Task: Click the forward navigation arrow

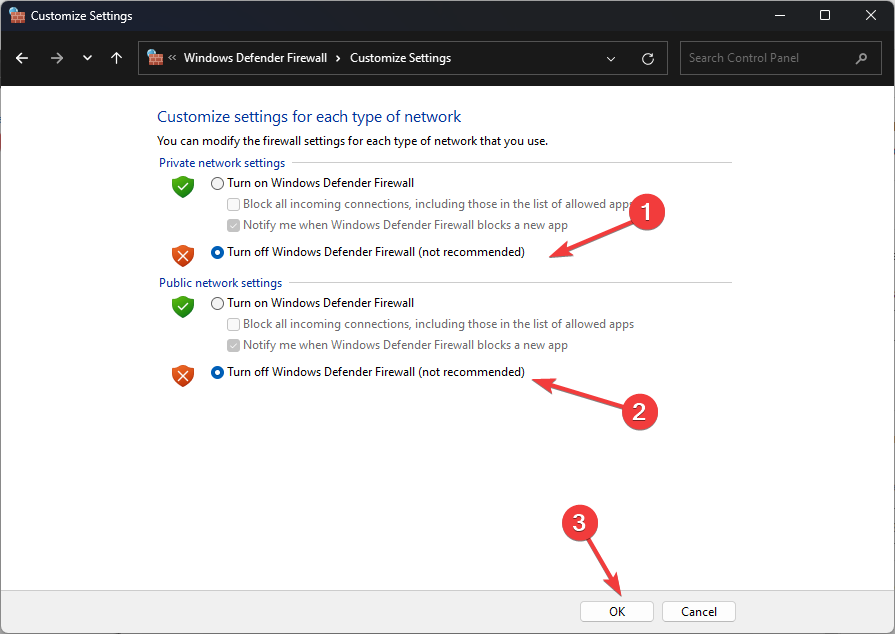Action: (x=57, y=58)
